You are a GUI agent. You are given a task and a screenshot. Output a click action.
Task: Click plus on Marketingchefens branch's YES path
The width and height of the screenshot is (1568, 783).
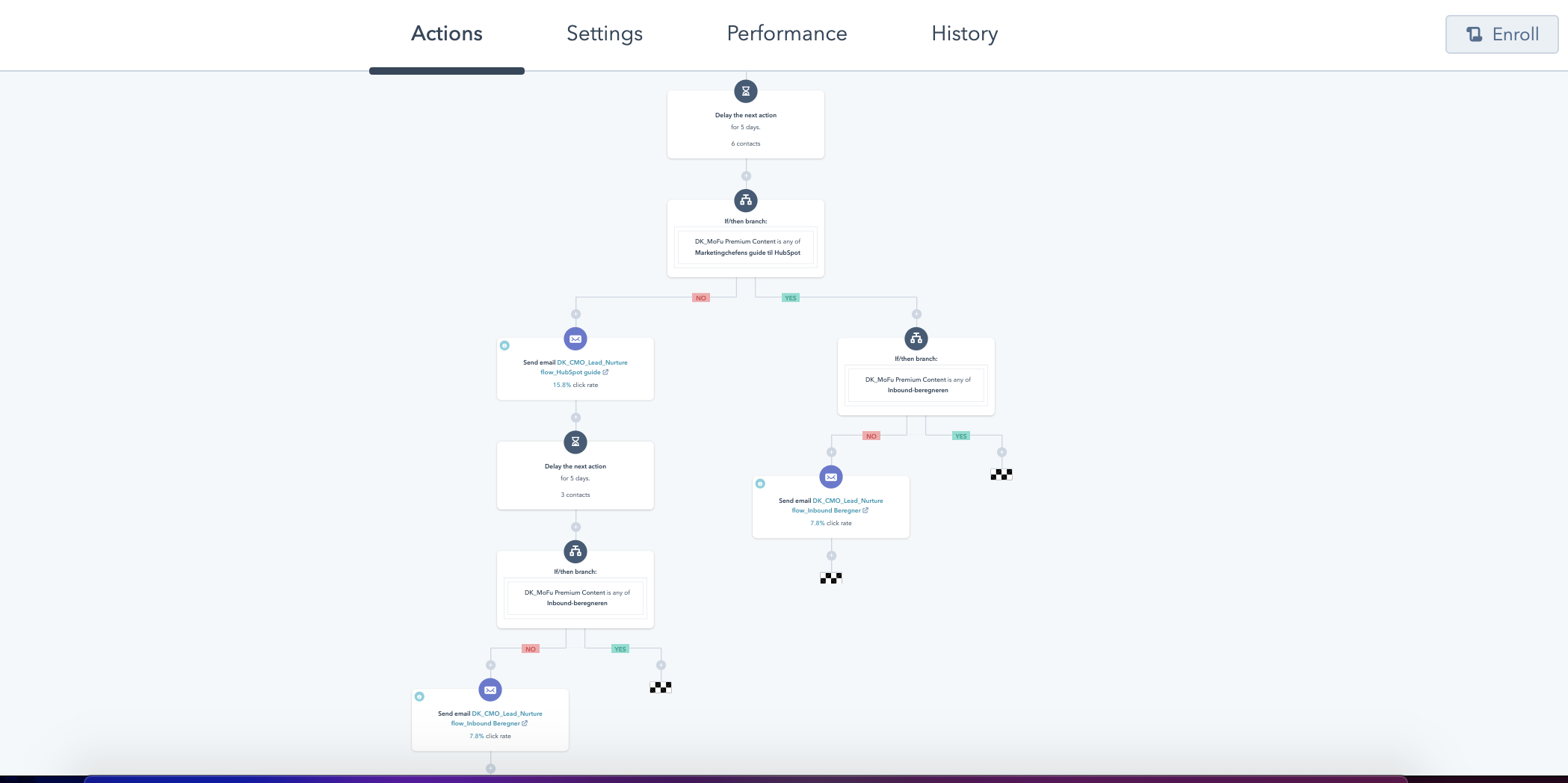[x=916, y=315]
